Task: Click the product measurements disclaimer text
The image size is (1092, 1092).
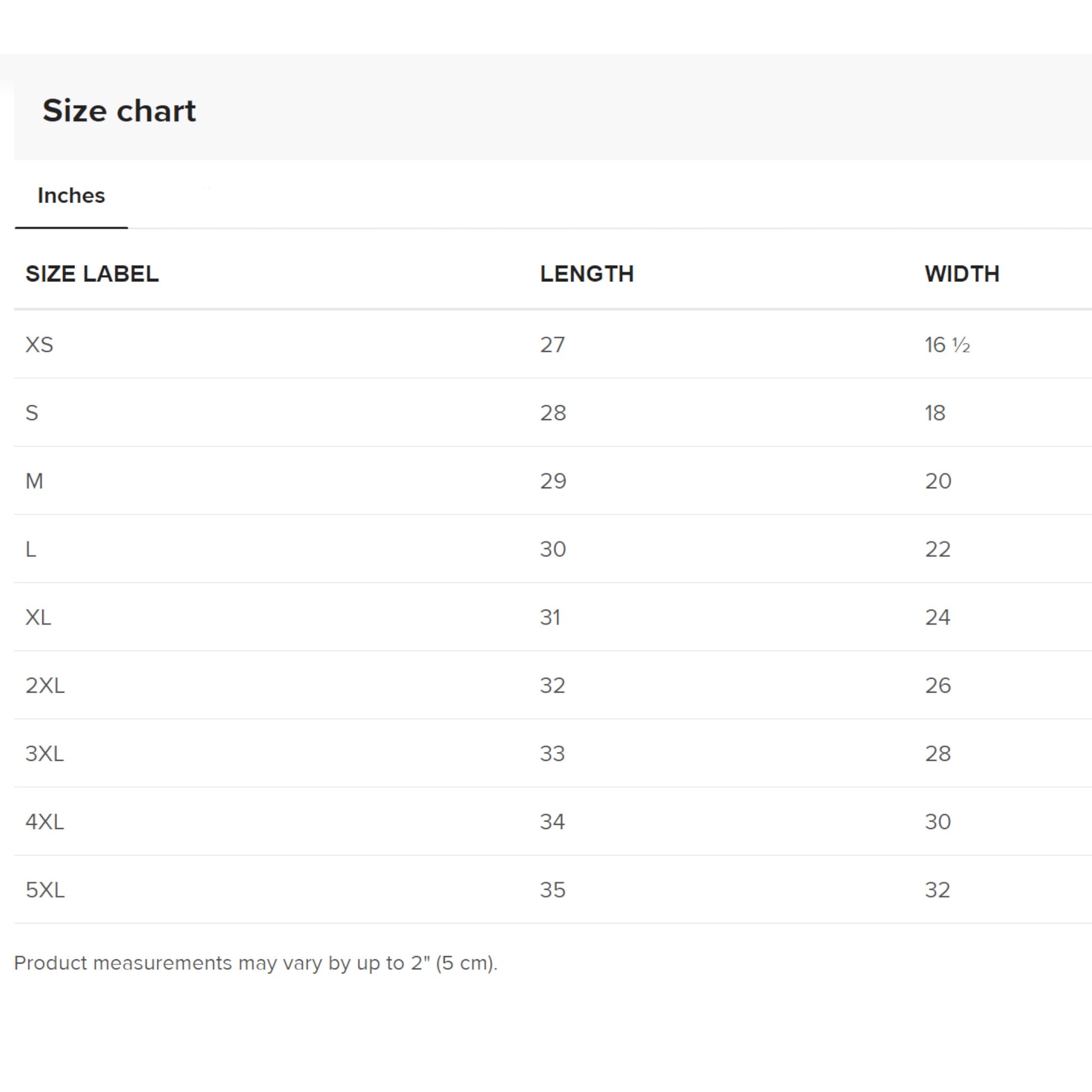Action: click(255, 963)
